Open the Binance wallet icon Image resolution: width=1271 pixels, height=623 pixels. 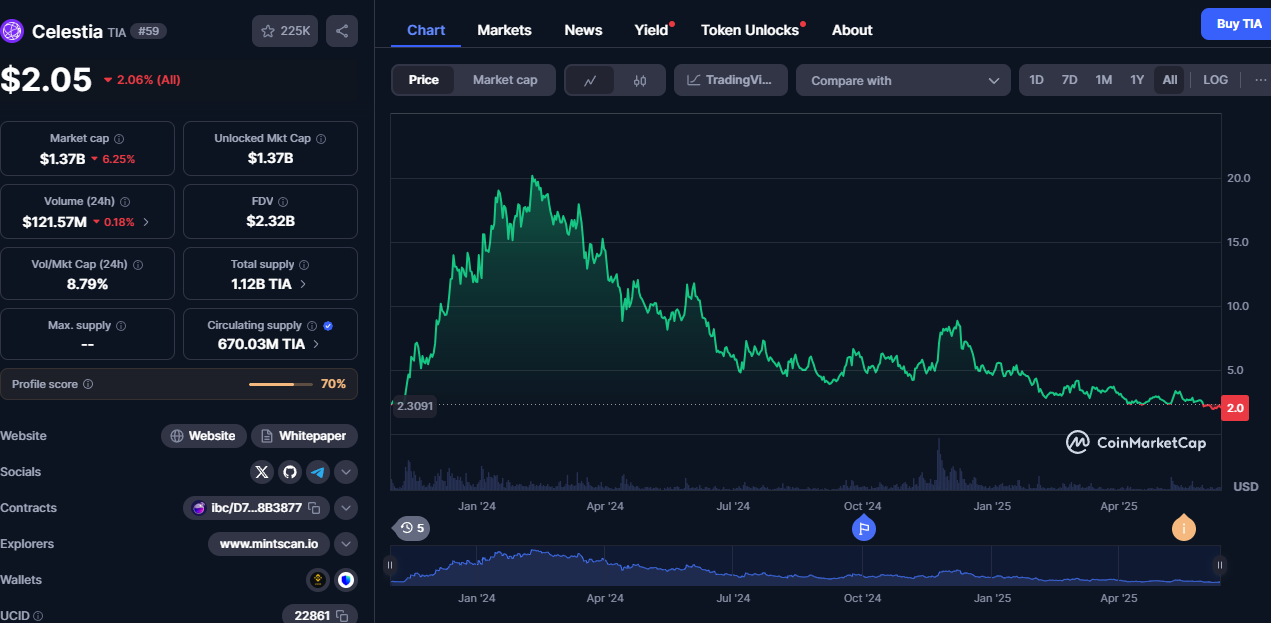[x=318, y=580]
